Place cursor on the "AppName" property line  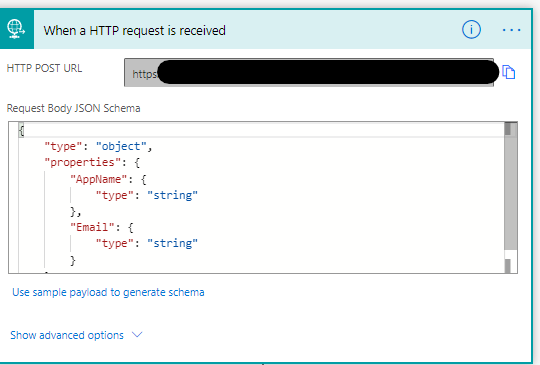(108, 179)
